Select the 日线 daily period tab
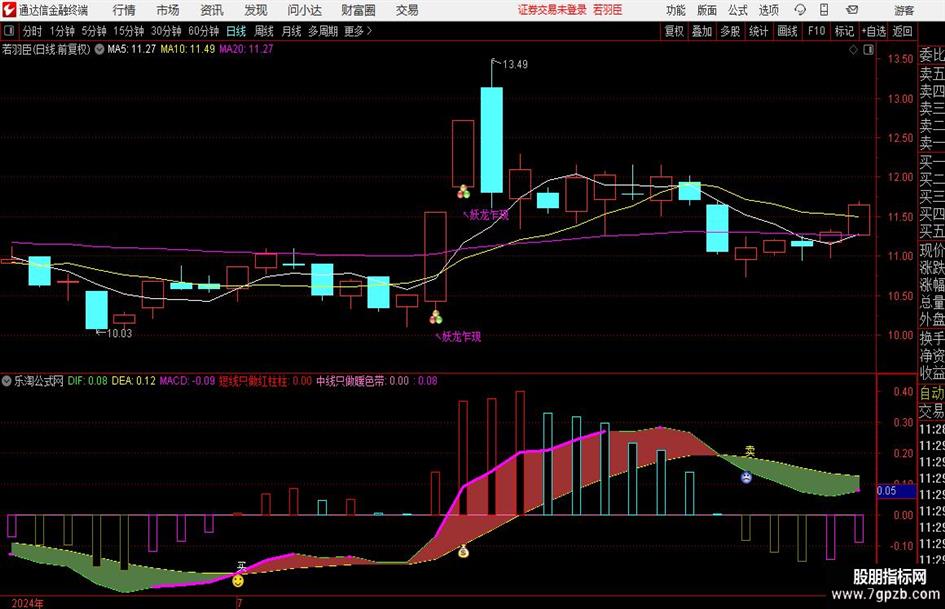The height and width of the screenshot is (609, 945). pos(236,31)
